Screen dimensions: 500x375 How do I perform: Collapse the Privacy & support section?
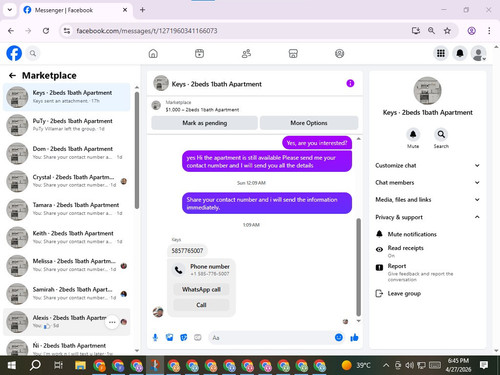coord(427,217)
